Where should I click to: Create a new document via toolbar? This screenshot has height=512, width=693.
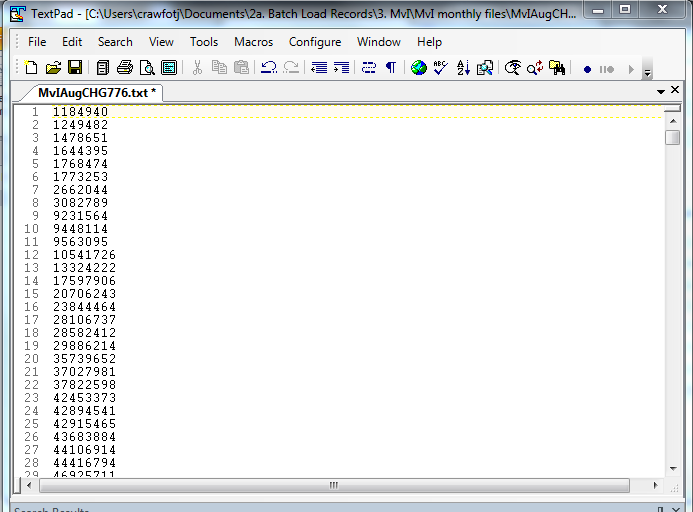[31, 68]
